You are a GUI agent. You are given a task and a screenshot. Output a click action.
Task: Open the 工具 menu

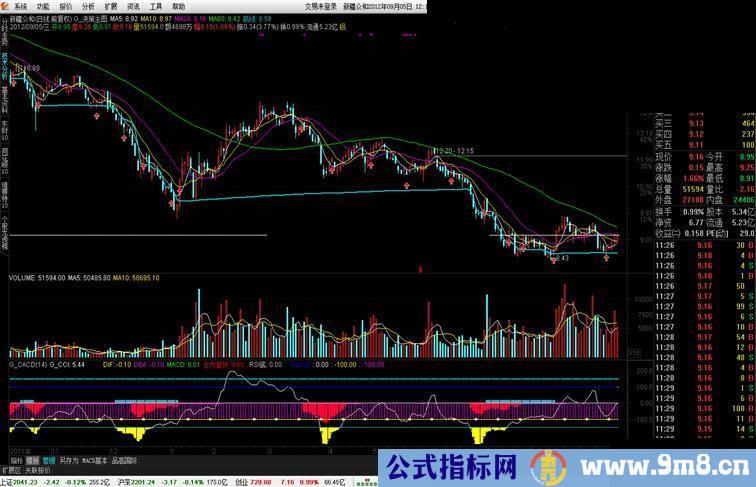(155, 6)
